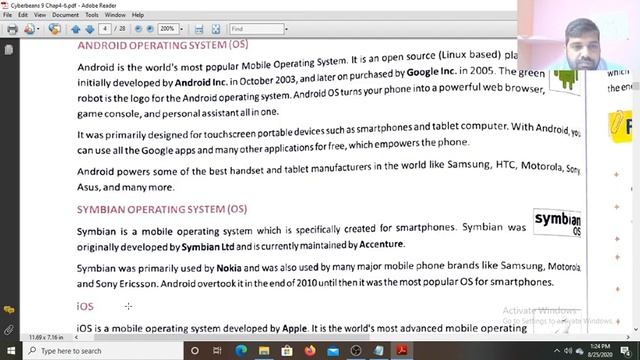Open the File menu
The image size is (640, 360).
click(7, 15)
